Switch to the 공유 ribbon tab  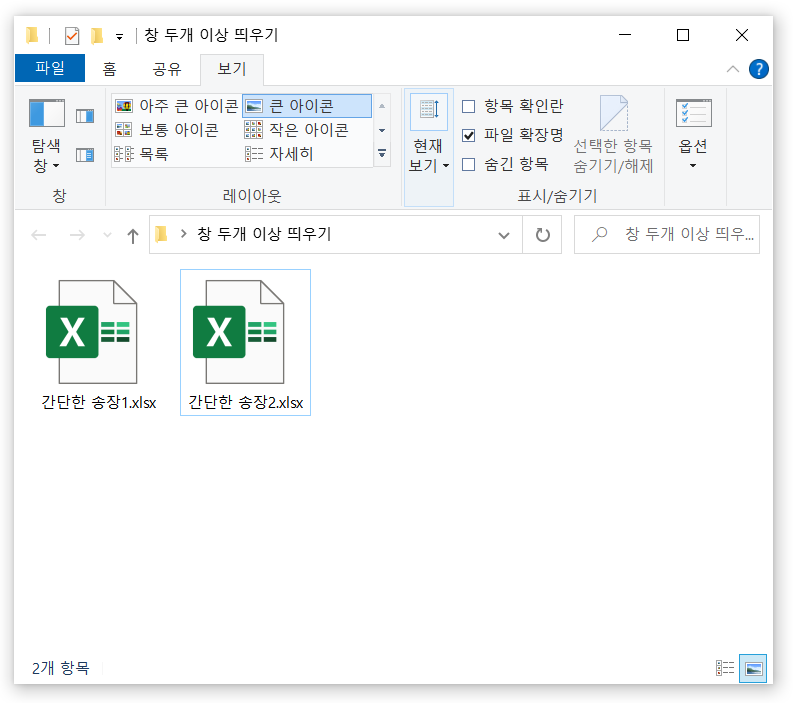tap(167, 69)
